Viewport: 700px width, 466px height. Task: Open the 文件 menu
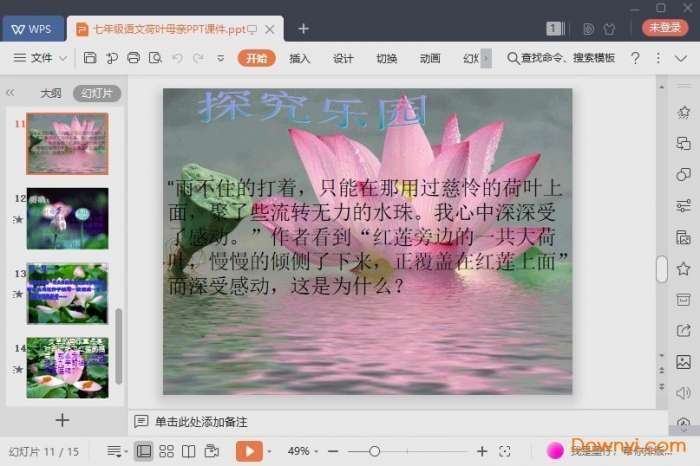33,58
